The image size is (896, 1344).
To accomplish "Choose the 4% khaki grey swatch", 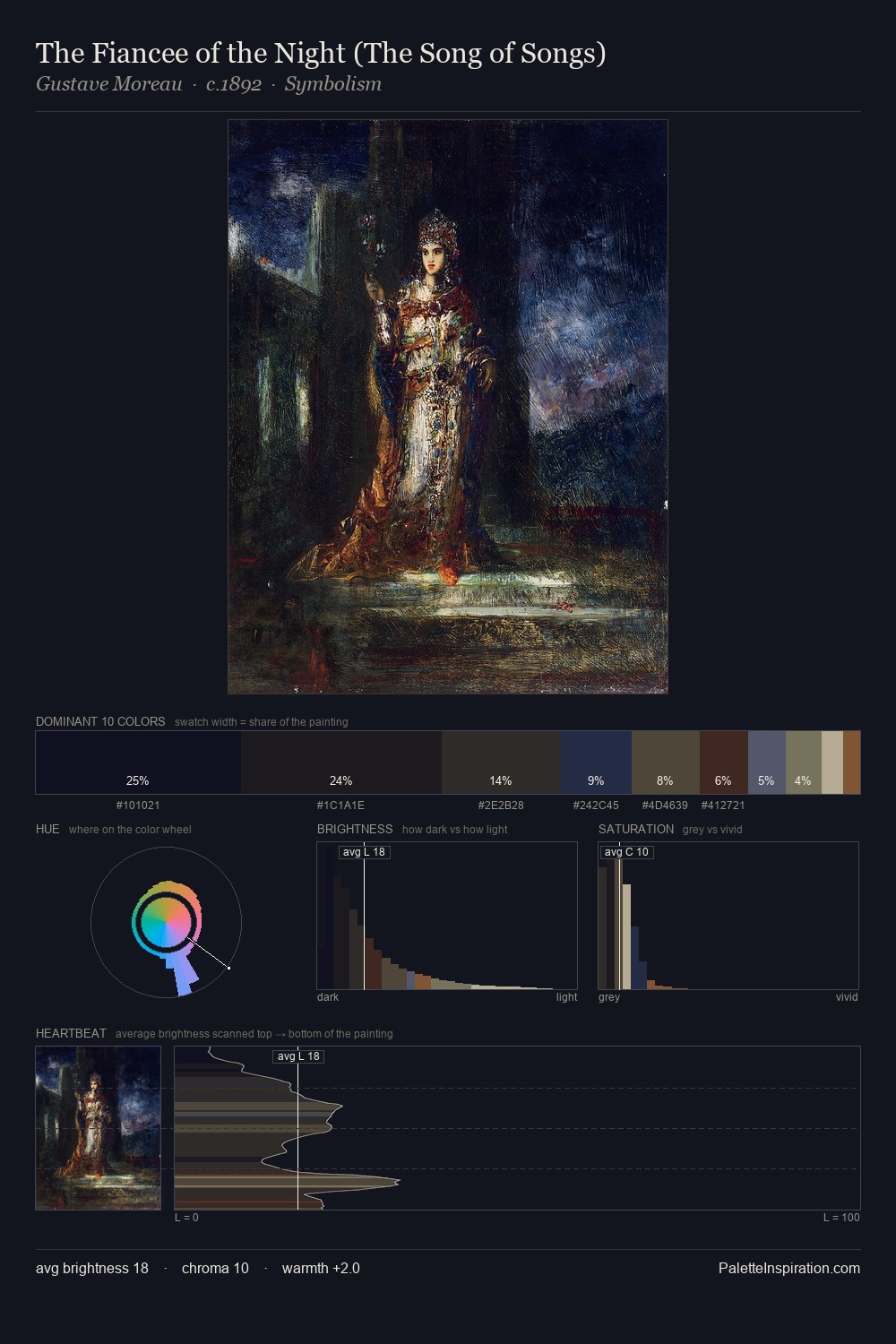I will (804, 762).
